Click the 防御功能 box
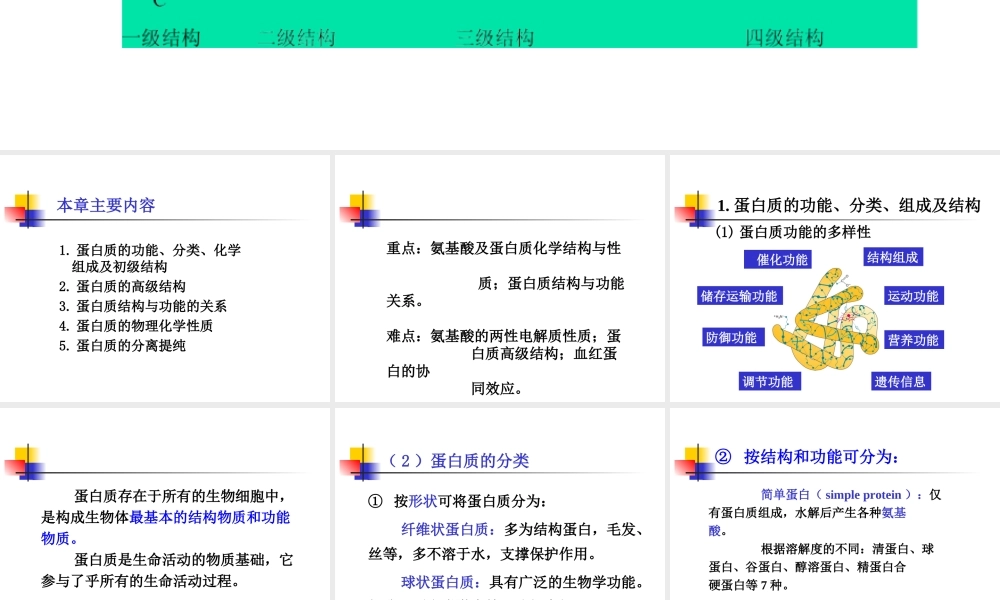 point(732,337)
